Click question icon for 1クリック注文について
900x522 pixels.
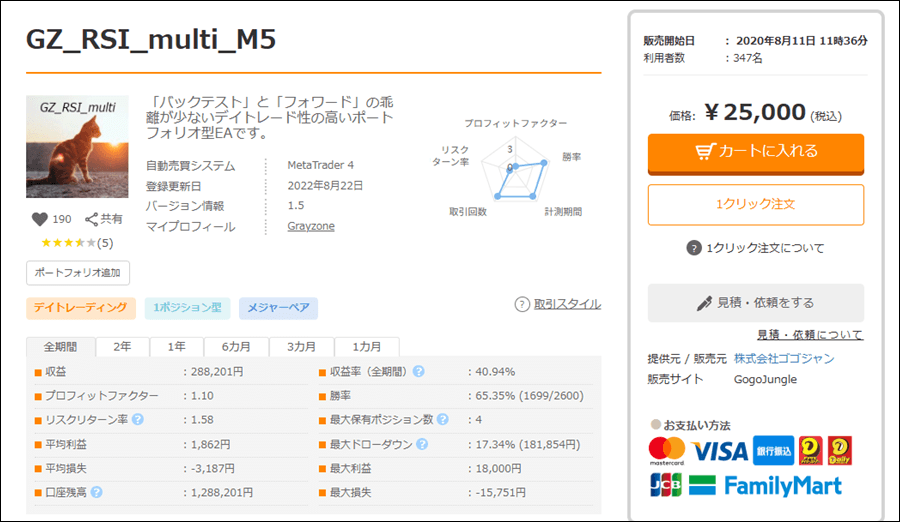(x=694, y=248)
